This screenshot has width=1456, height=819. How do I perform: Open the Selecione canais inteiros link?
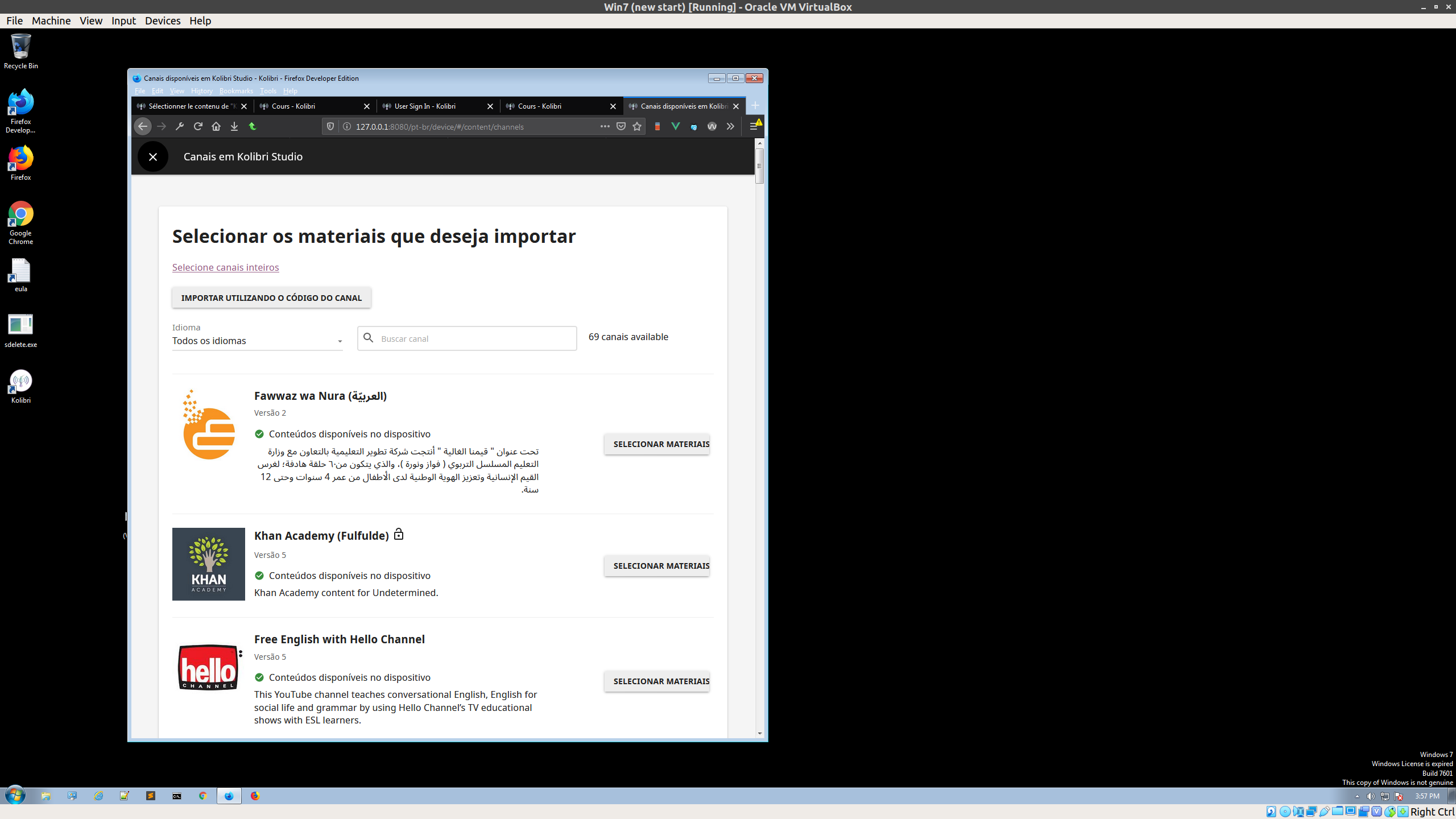pos(225,267)
